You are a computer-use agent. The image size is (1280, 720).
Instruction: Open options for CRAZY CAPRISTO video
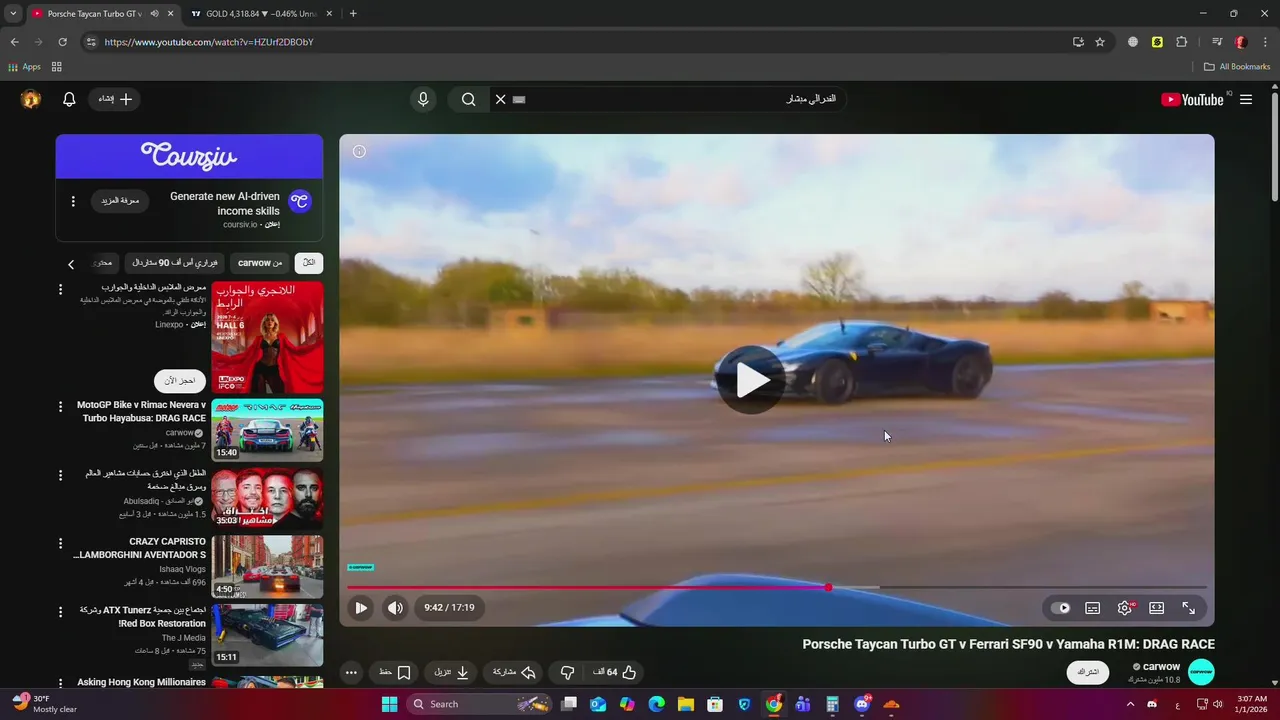(60, 544)
